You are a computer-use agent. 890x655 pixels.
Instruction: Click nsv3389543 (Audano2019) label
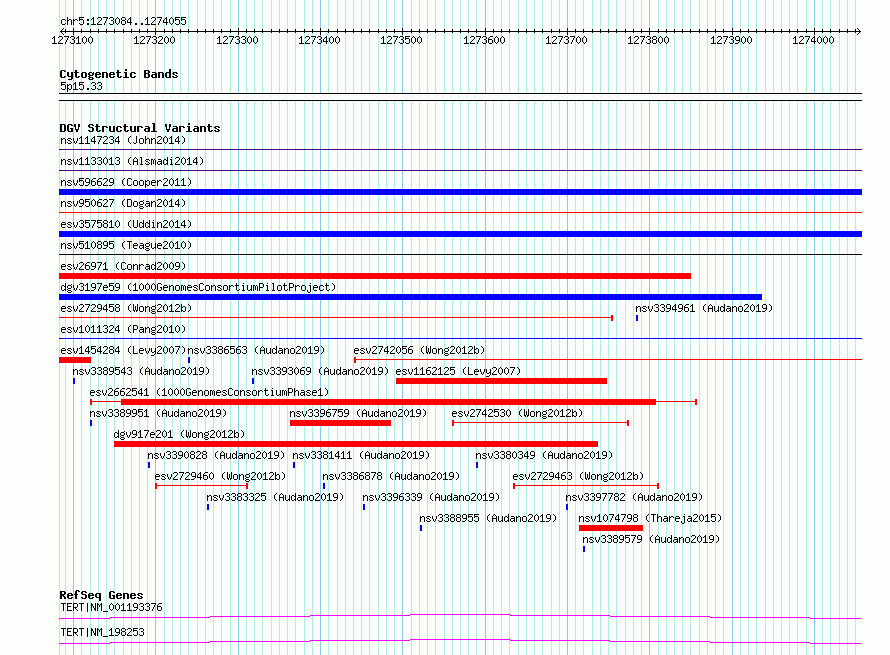click(x=141, y=371)
